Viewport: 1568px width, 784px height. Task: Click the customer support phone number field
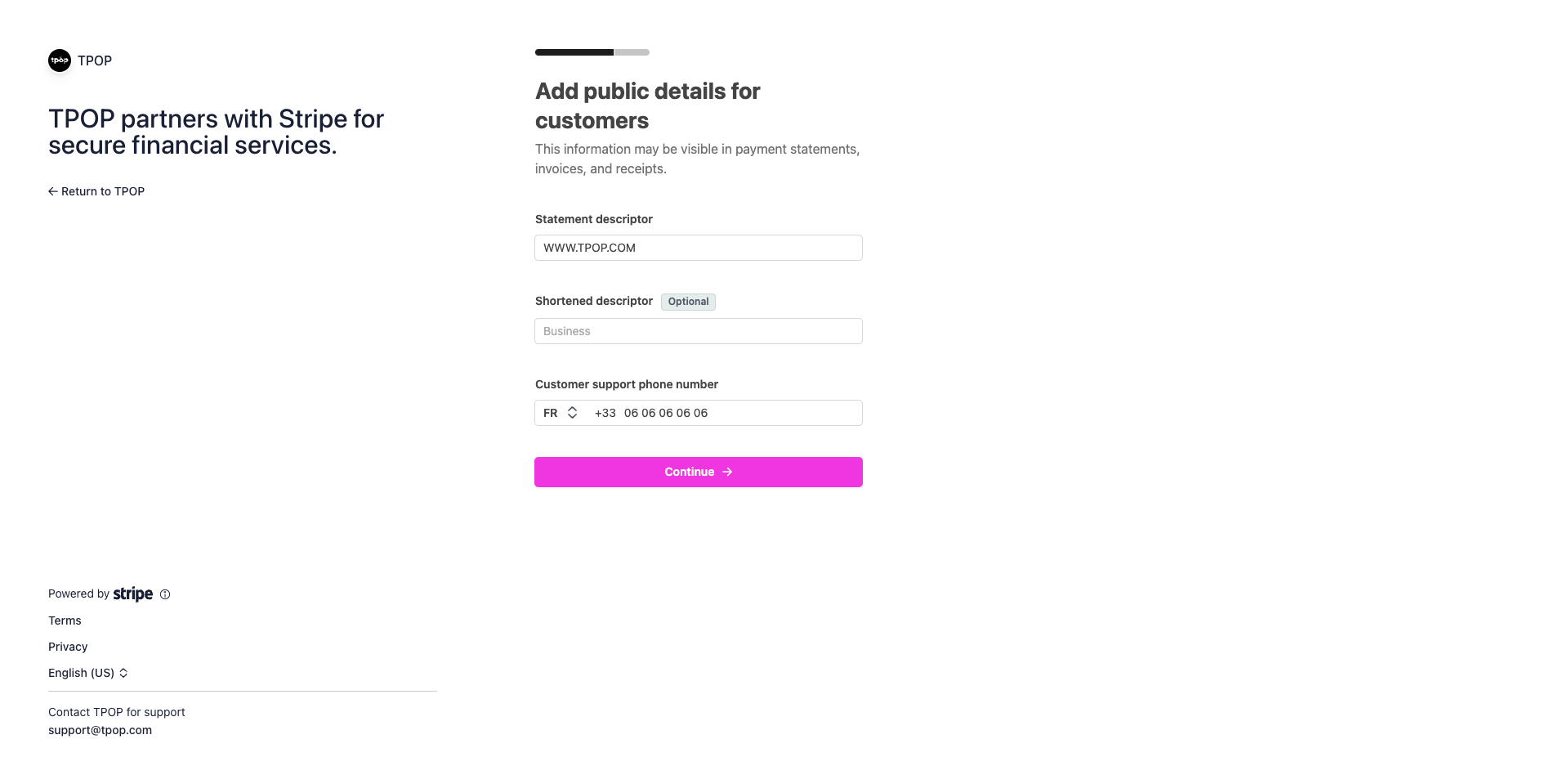tap(735, 413)
